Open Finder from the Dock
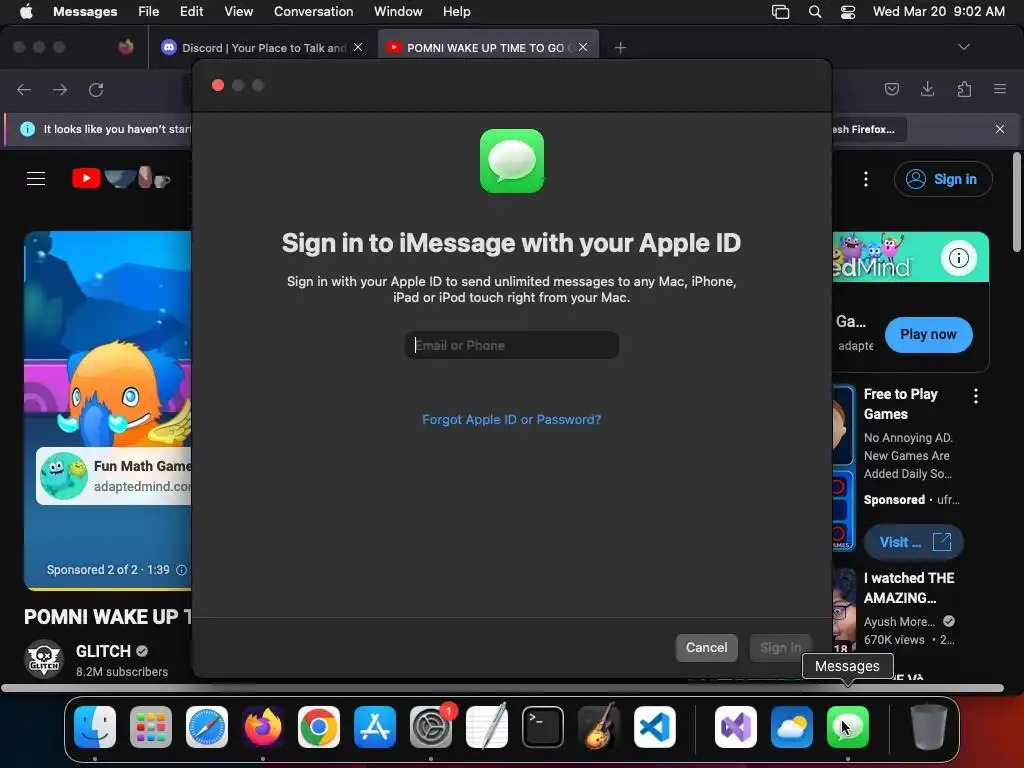Viewport: 1024px width, 768px height. click(95, 726)
